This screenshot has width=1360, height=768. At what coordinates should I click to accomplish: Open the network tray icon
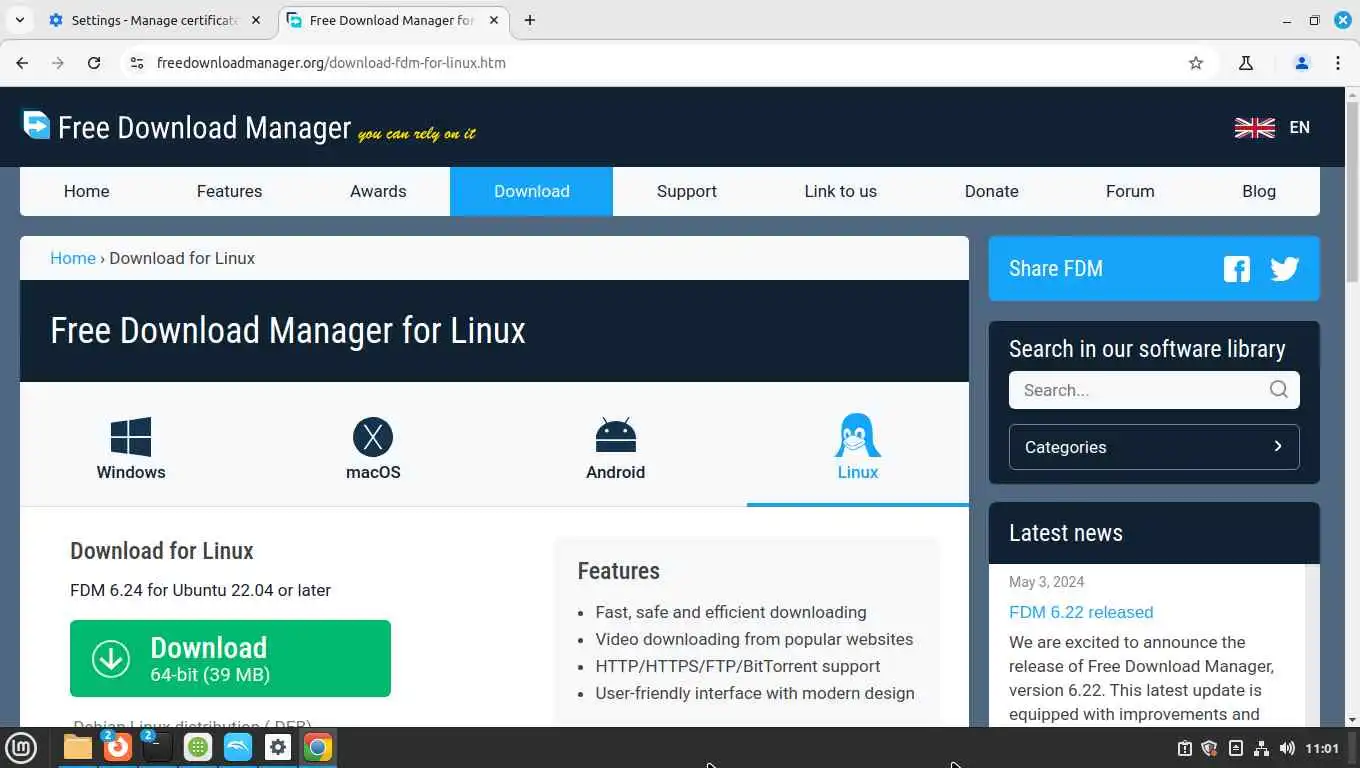[1261, 748]
